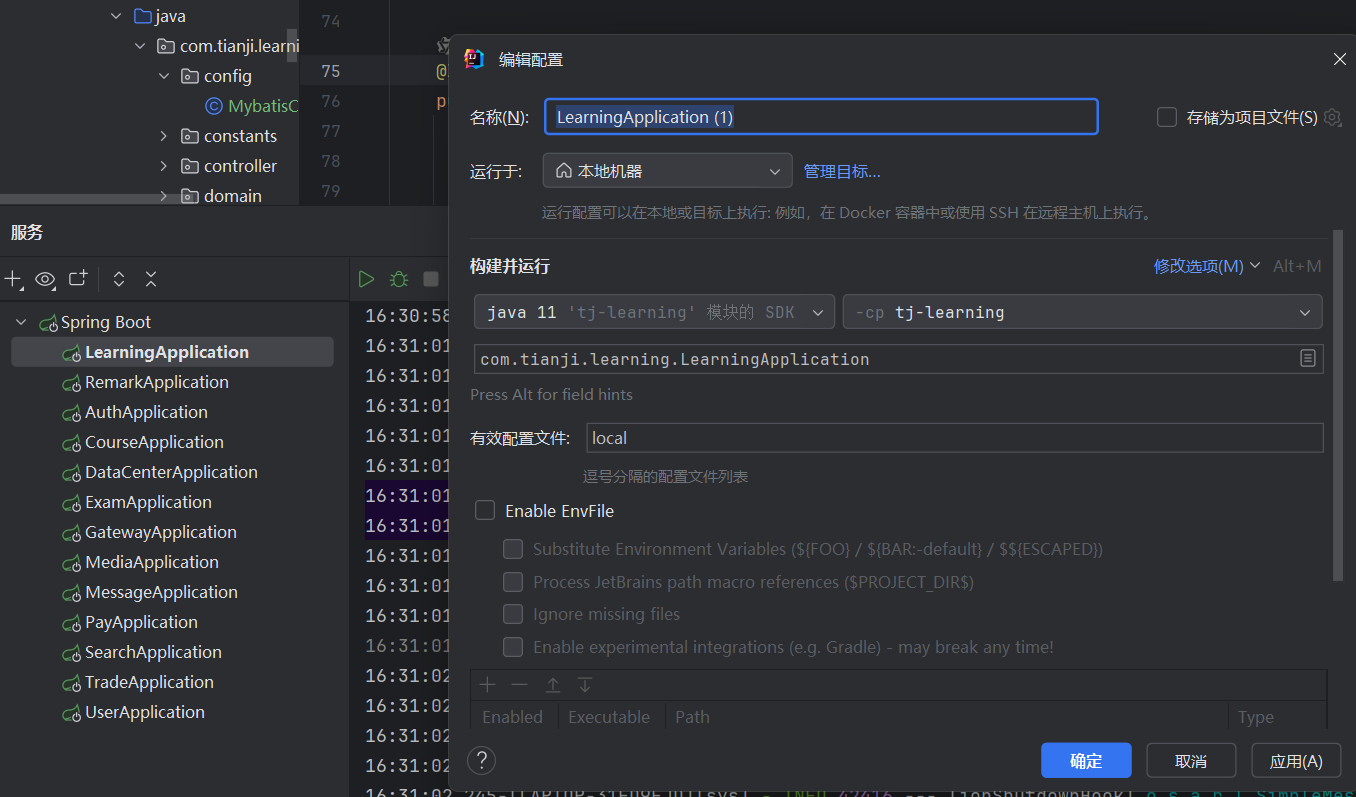Remove EnvFile entry with minus icon
This screenshot has width=1356, height=797.
click(x=519, y=685)
